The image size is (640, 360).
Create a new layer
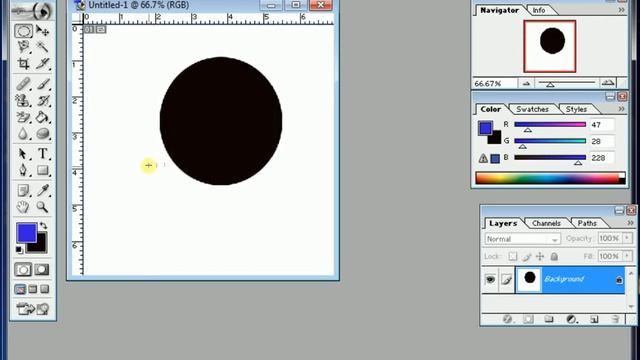point(594,319)
